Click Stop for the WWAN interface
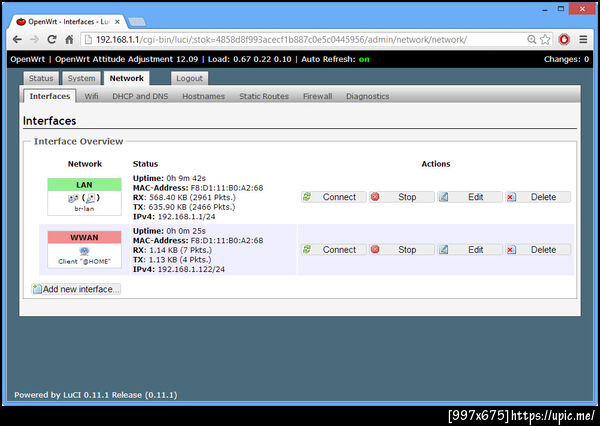Viewport: 600px width, 426px height. click(x=402, y=250)
